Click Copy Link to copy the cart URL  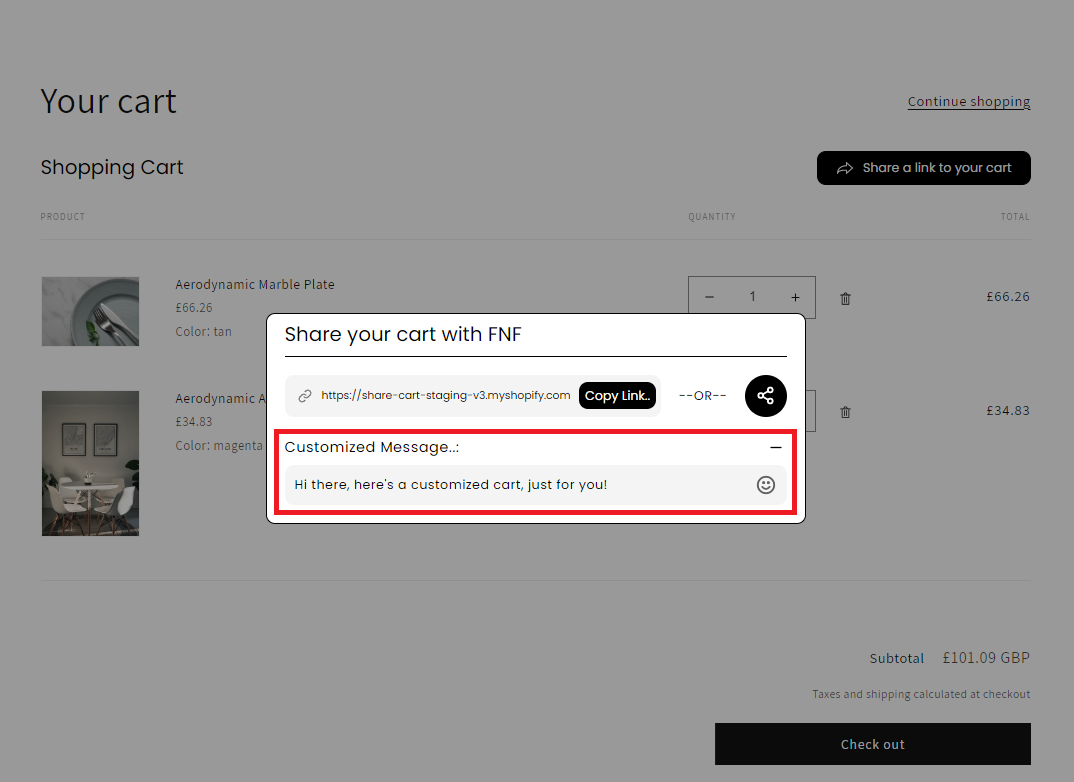617,395
